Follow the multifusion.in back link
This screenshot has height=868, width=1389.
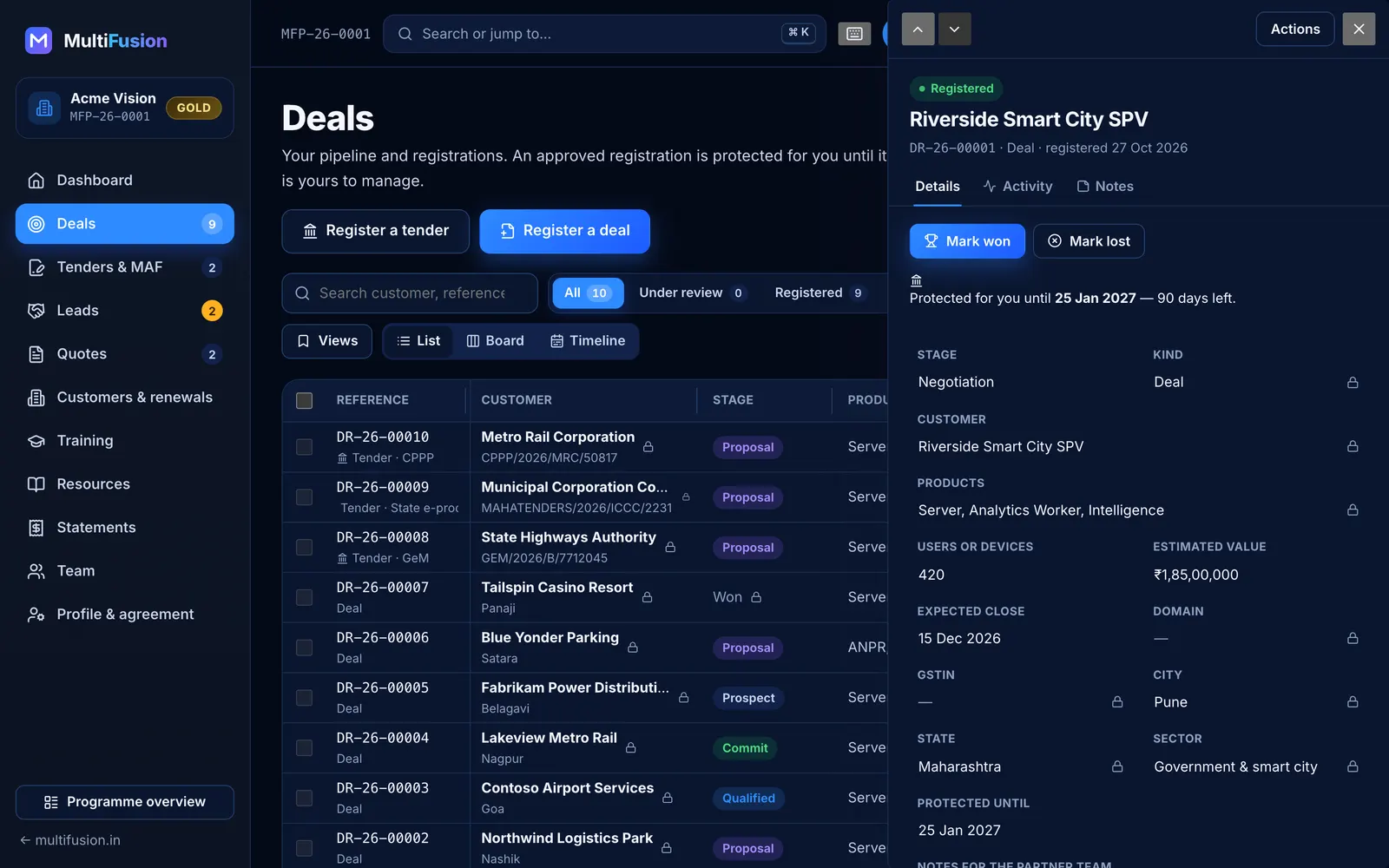tap(70, 840)
